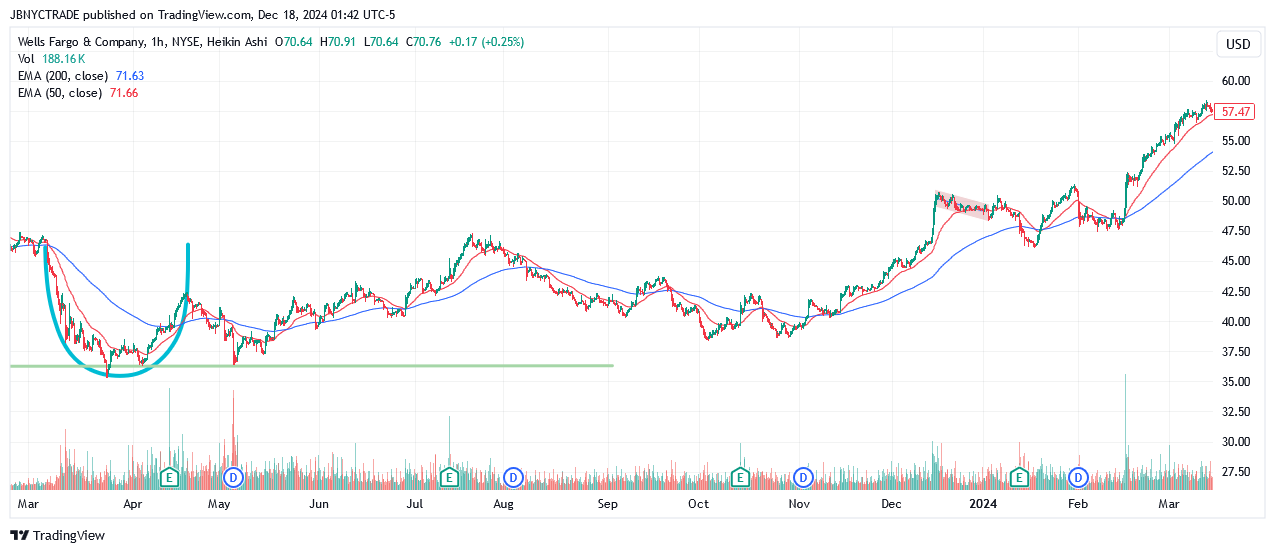The height and width of the screenshot is (553, 1275).
Task: Click the April earnings E marker
Action: (x=169, y=476)
